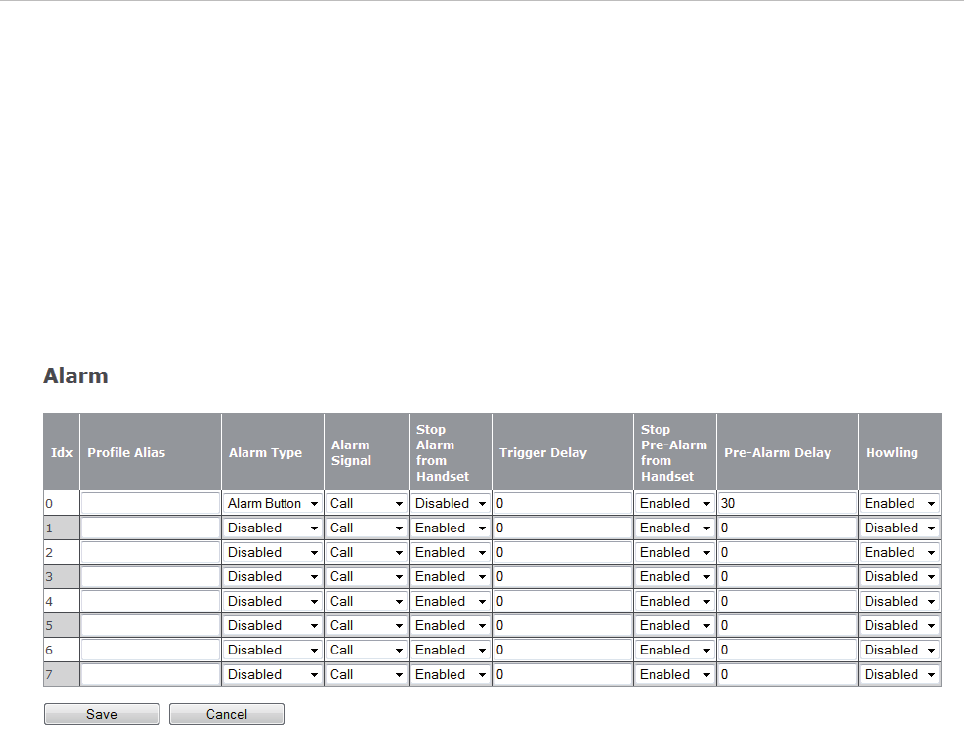
Task: Open Stop Alarm from Handset dropdown row 5
Action: [451, 625]
